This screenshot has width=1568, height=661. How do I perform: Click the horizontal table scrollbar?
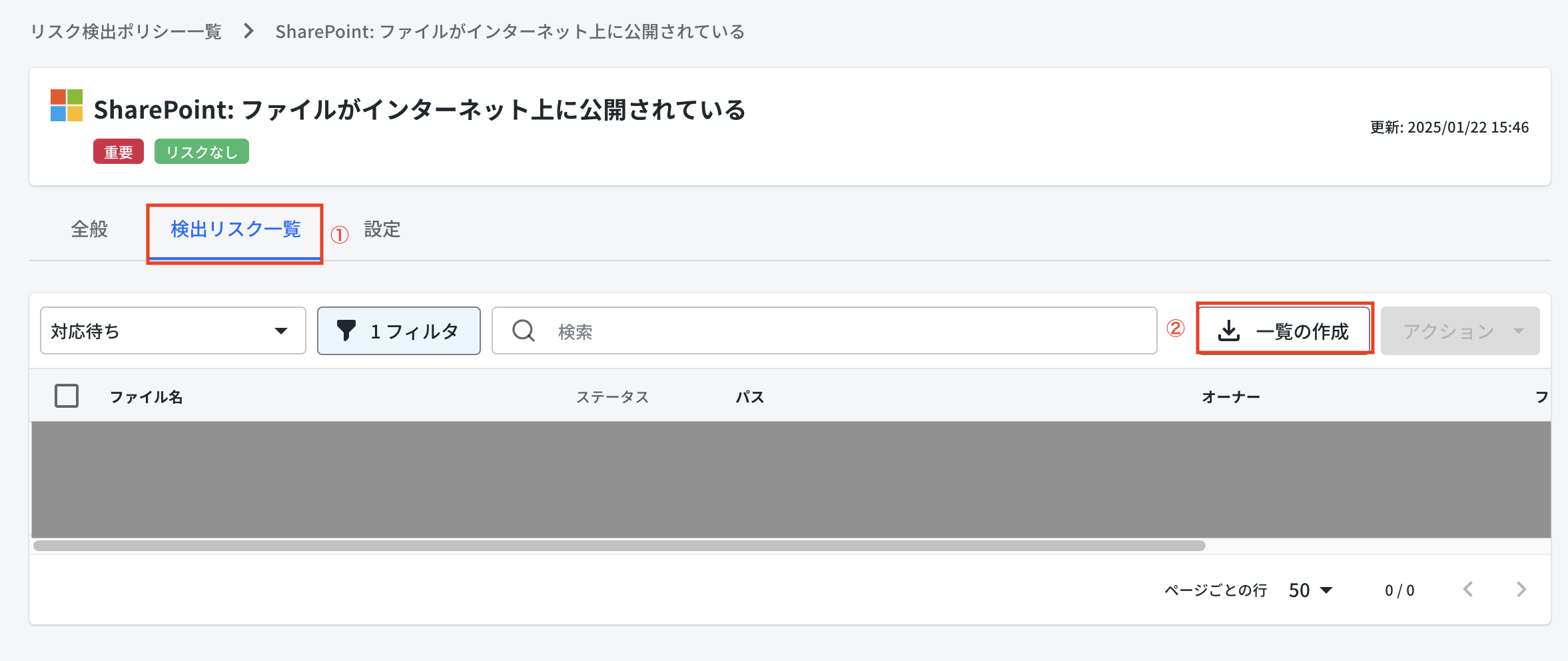click(x=619, y=546)
